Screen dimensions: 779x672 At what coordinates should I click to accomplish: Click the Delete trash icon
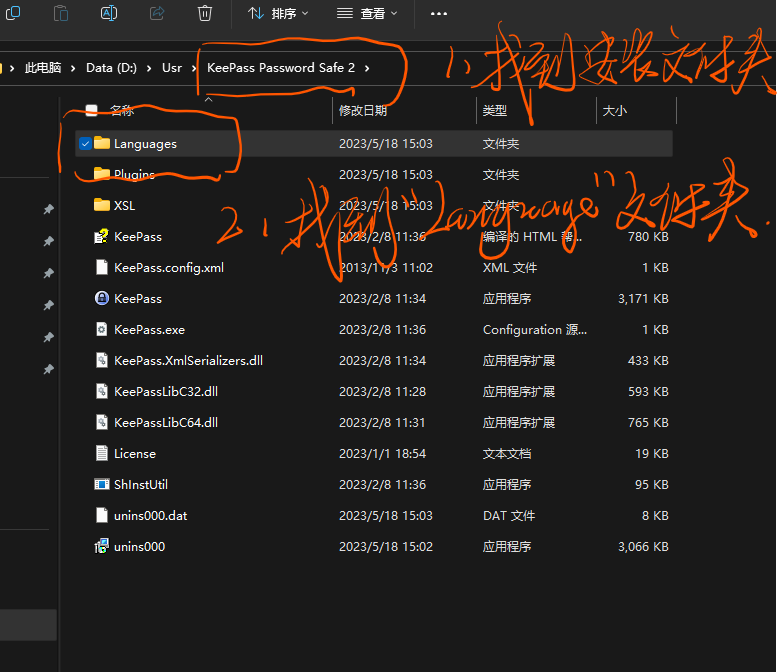coord(205,13)
